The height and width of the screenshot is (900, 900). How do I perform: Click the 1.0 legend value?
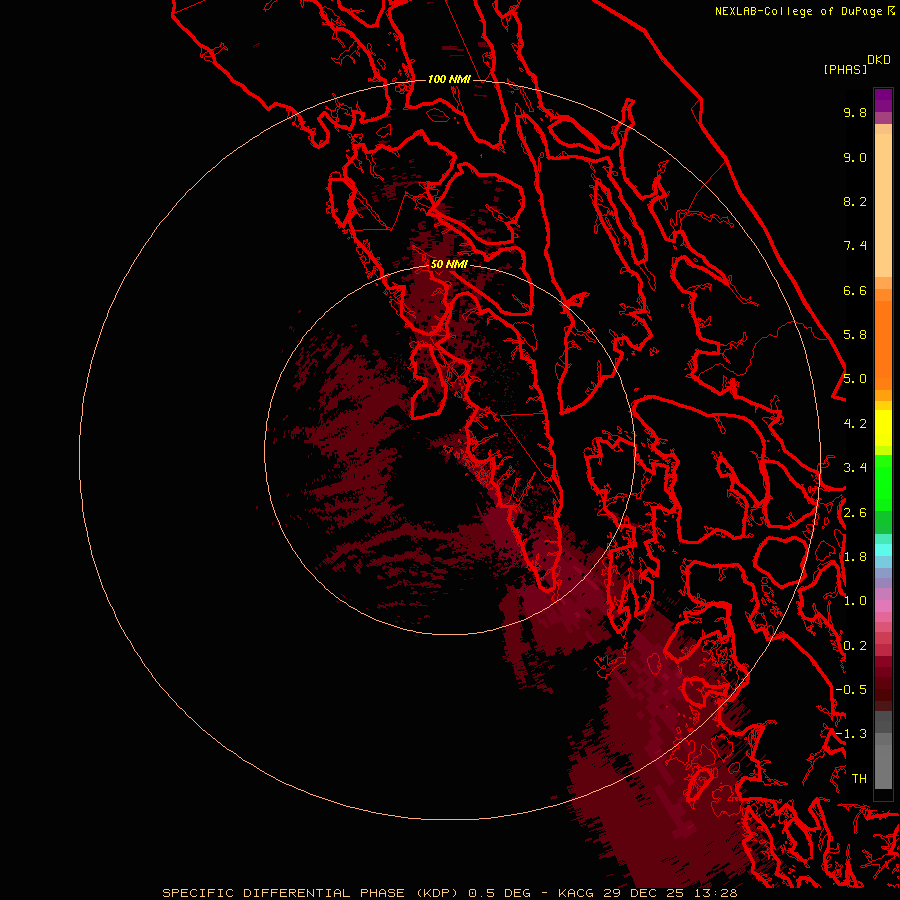coord(855,601)
